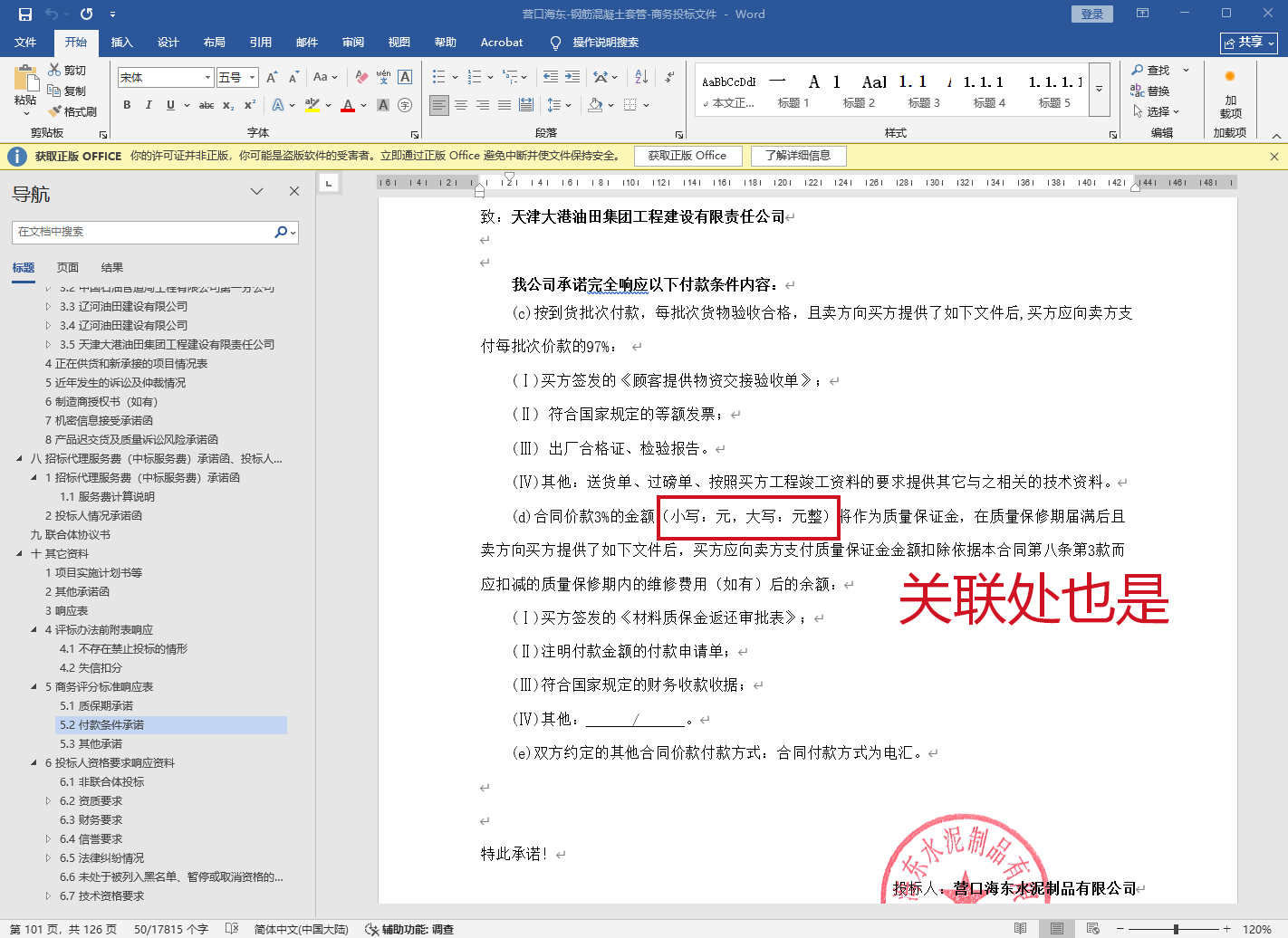Adjust the zoom slider handle in status bar
Screen dimensions: 1288x938
1176,929
